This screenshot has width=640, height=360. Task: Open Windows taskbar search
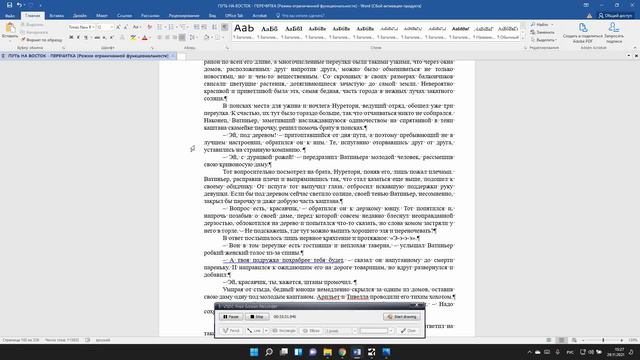pyautogui.click(x=269, y=352)
